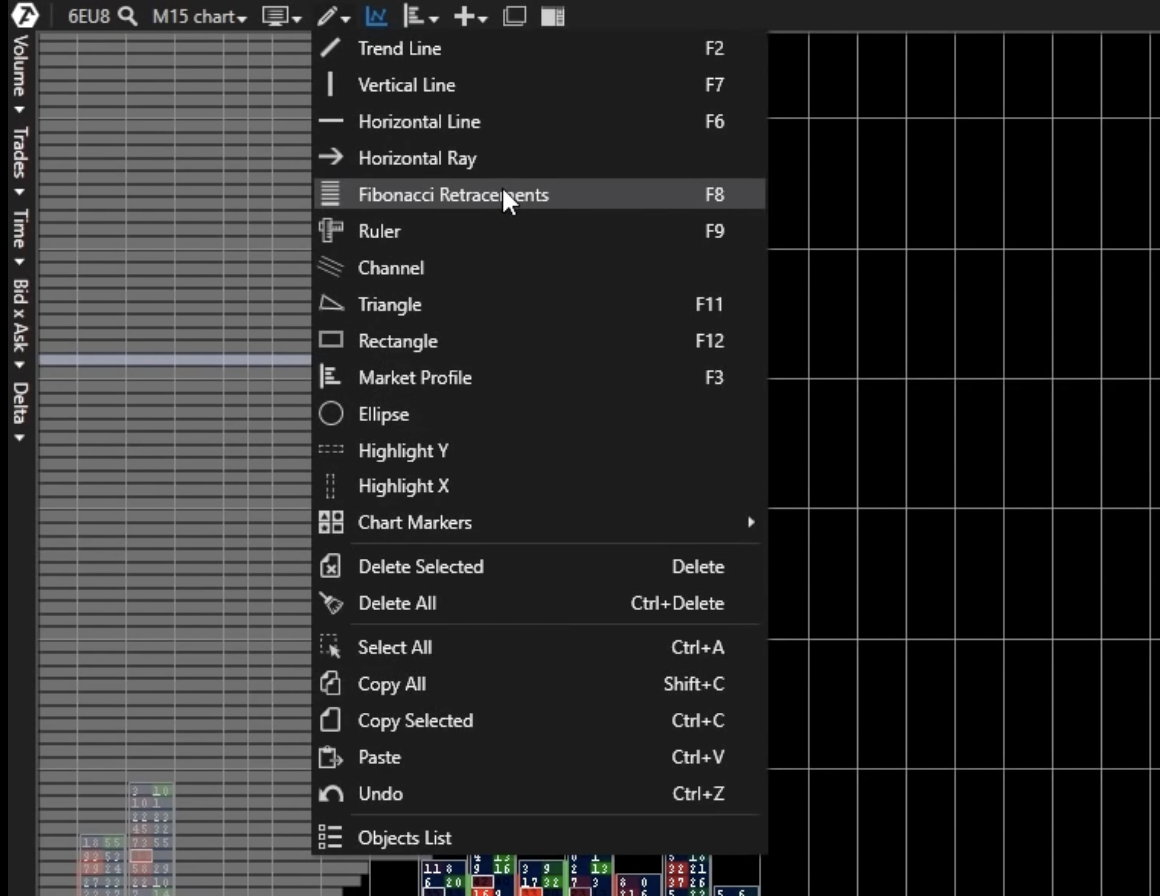Choose Vertical Line from the drawing menu

539,85
